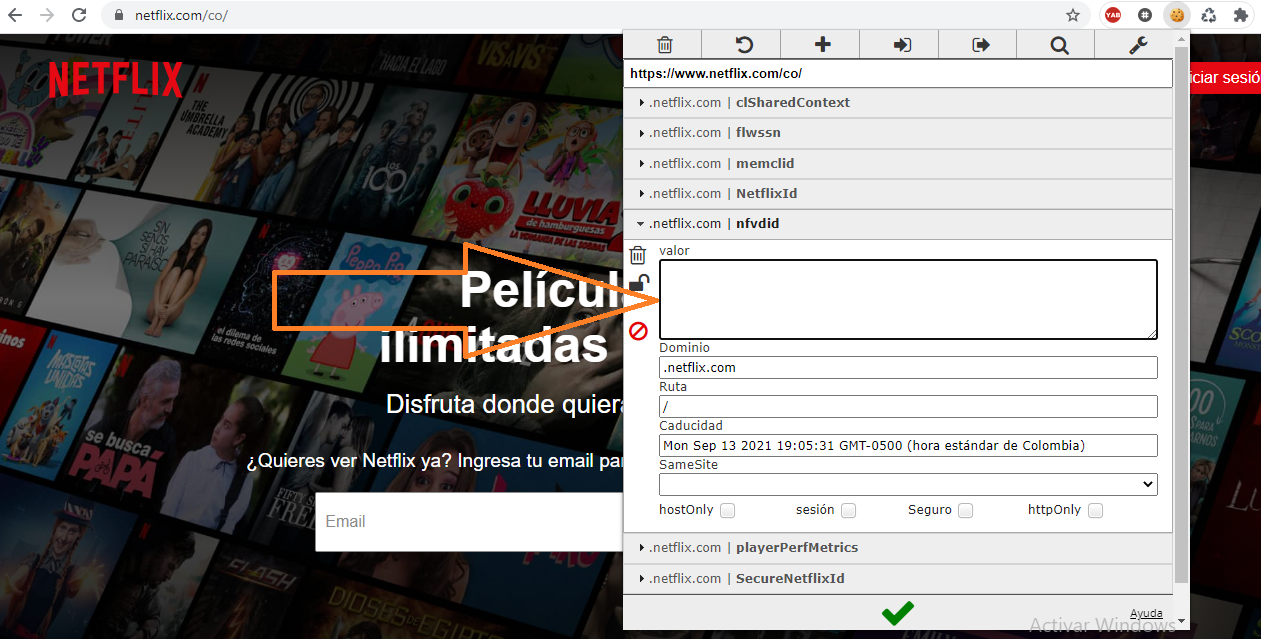Image resolution: width=1261 pixels, height=639 pixels.
Task: Click the Netflix Email input field
Action: tap(470, 521)
